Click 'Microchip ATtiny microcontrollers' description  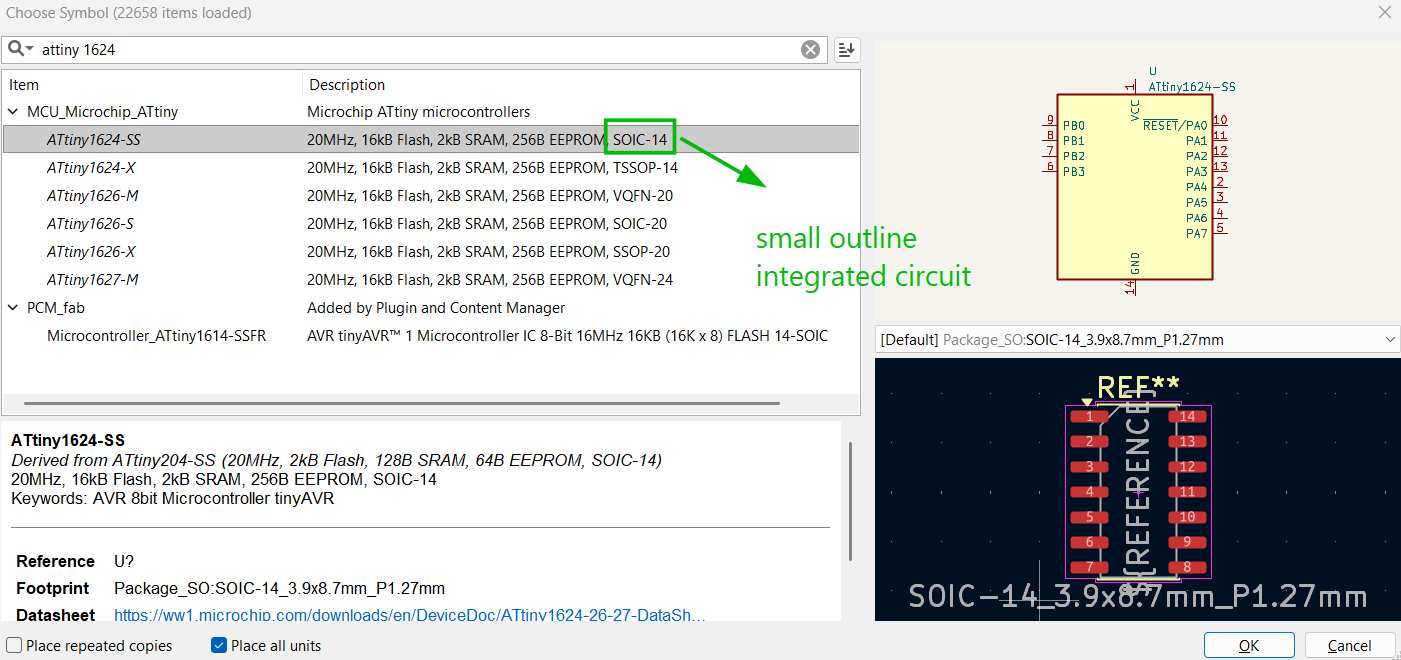[418, 112]
